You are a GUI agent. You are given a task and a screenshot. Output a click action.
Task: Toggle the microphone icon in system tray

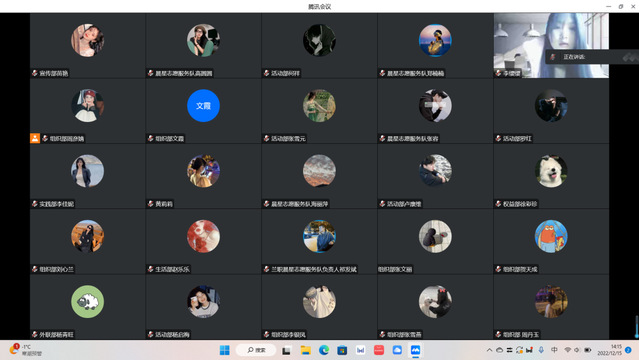click(x=541, y=350)
